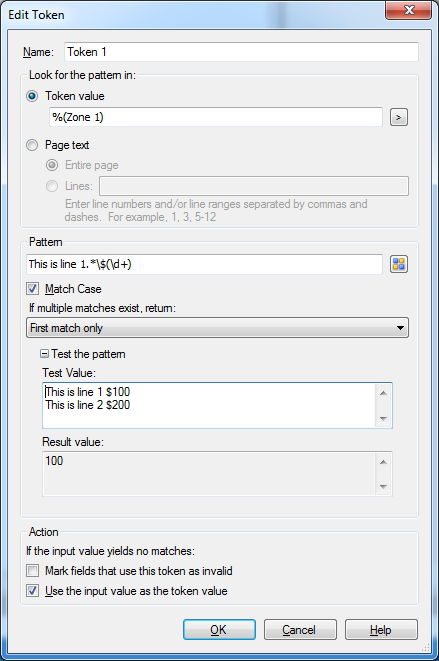Enable Mark fields as invalid checkbox

point(32,571)
